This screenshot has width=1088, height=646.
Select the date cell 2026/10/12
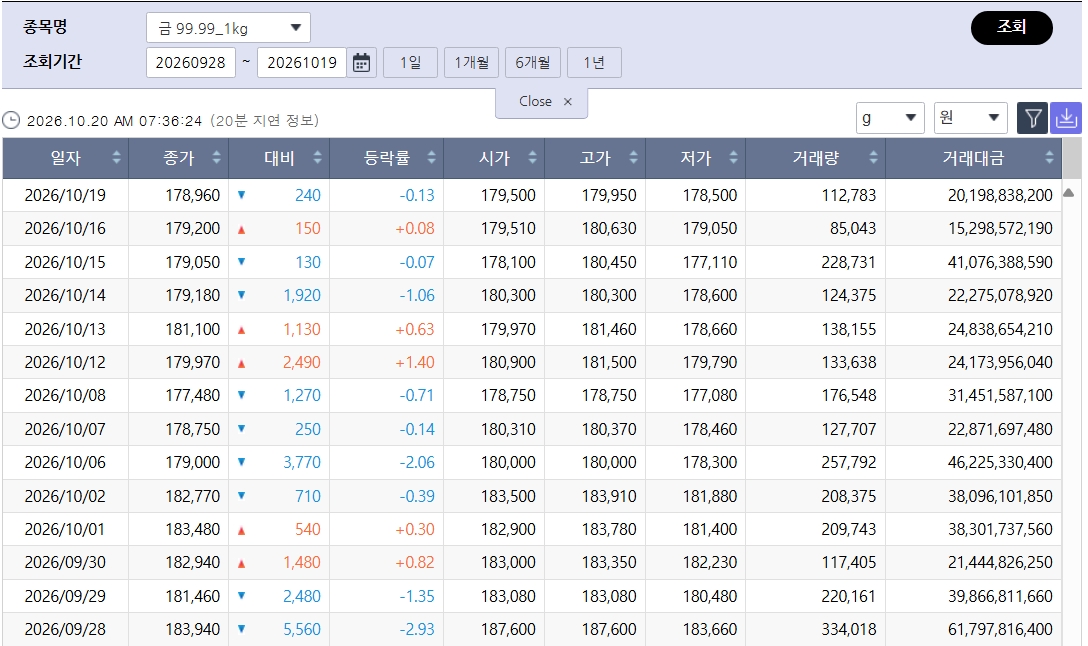pyautogui.click(x=65, y=362)
